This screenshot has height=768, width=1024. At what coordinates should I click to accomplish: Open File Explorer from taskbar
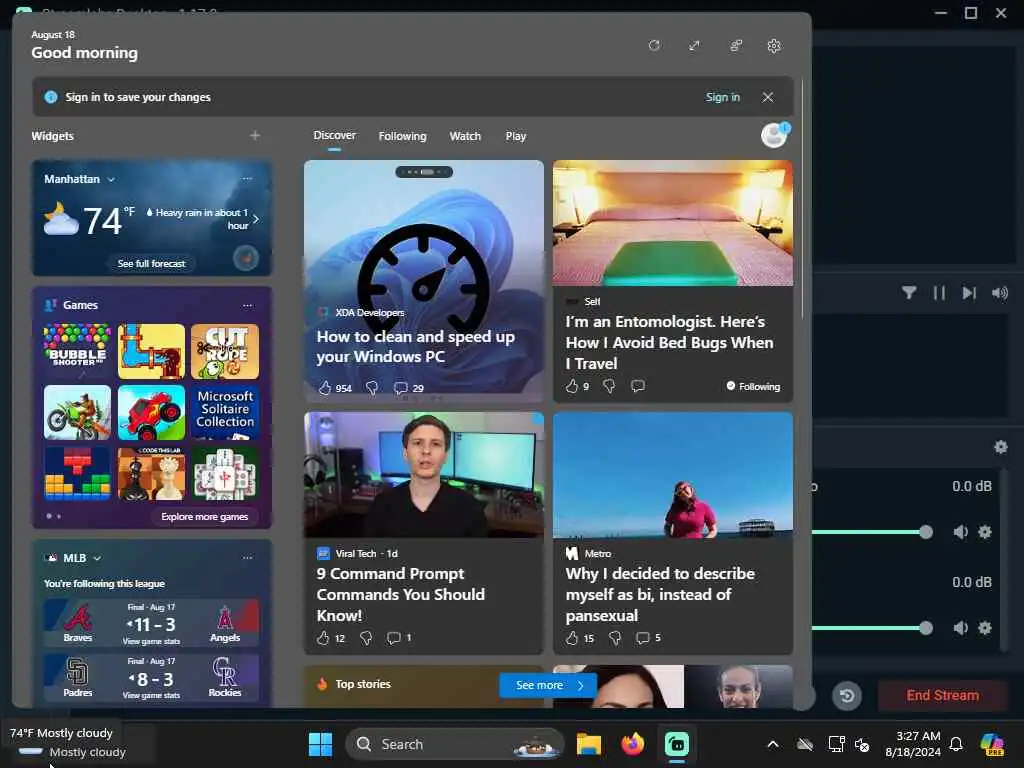point(588,744)
